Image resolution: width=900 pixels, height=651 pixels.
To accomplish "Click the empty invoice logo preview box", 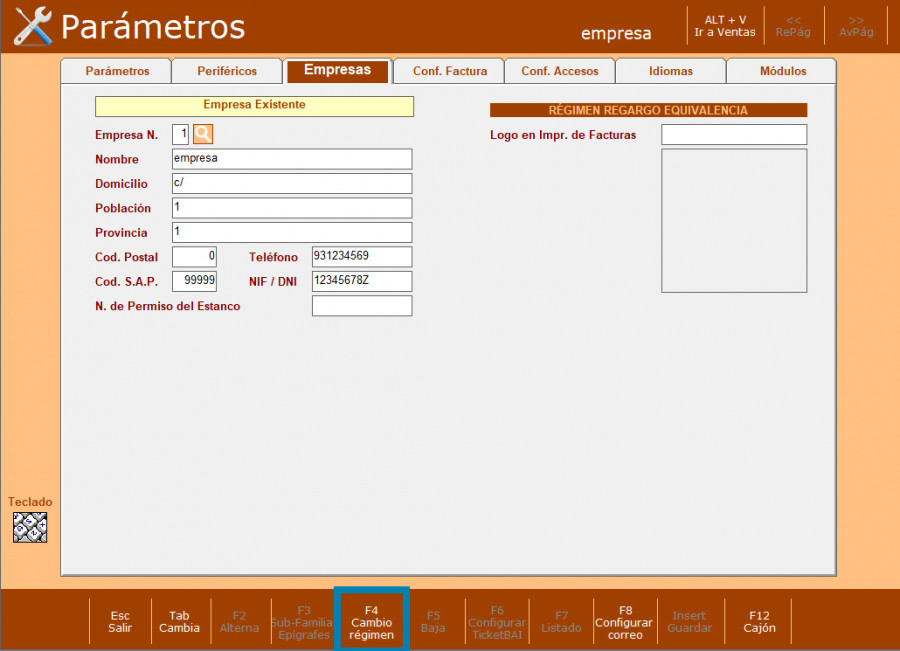I will tap(734, 221).
